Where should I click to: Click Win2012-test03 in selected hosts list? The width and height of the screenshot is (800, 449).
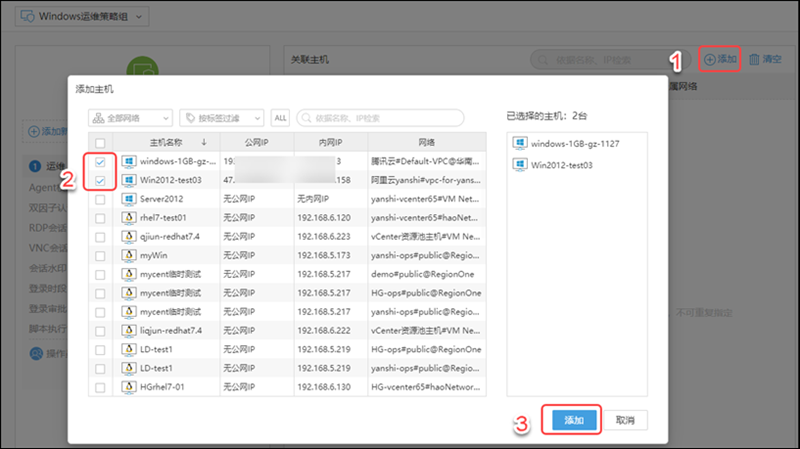[x=562, y=165]
